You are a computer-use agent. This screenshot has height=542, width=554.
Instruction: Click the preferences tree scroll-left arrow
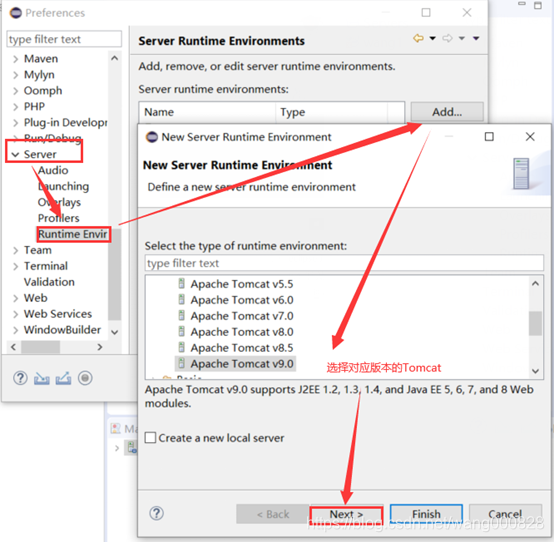(x=13, y=347)
